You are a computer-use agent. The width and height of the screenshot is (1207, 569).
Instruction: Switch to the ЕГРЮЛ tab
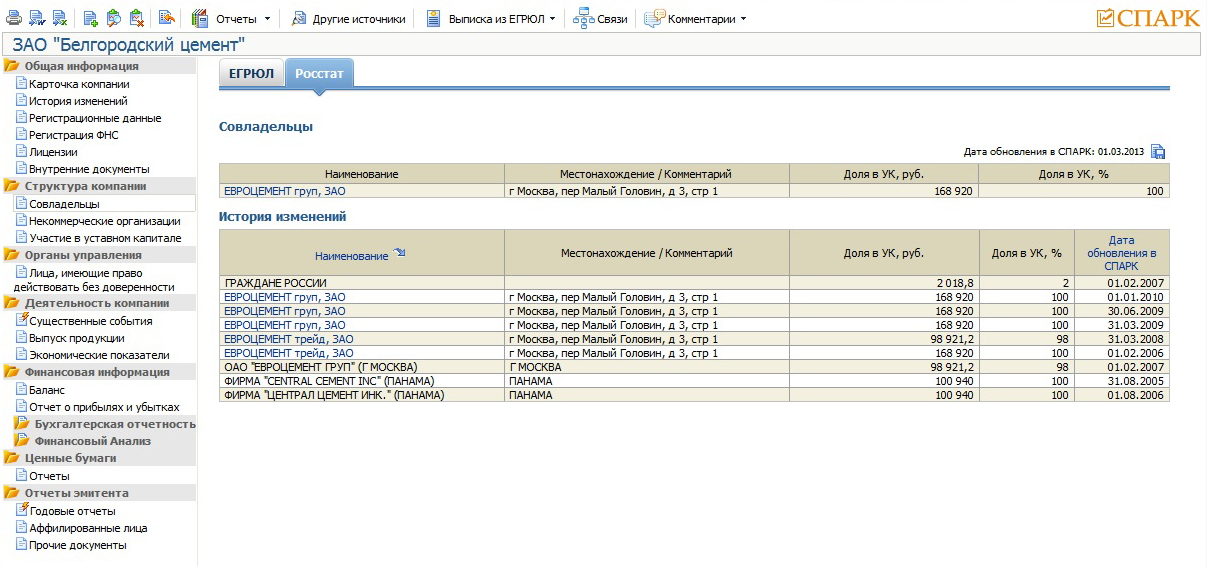[251, 74]
